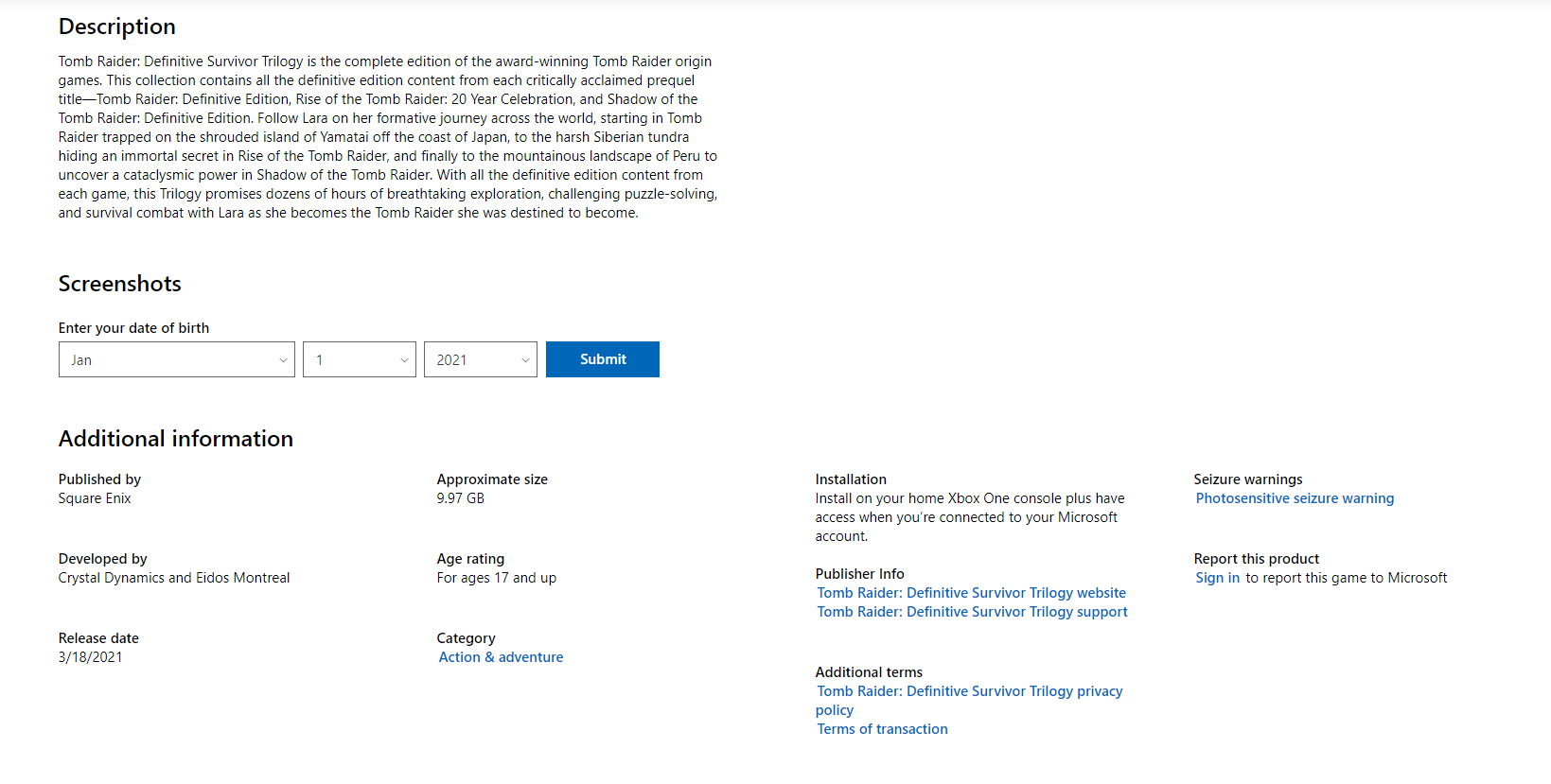The width and height of the screenshot is (1551, 784).
Task: Click the Enter your date of birth label
Action: point(134,328)
